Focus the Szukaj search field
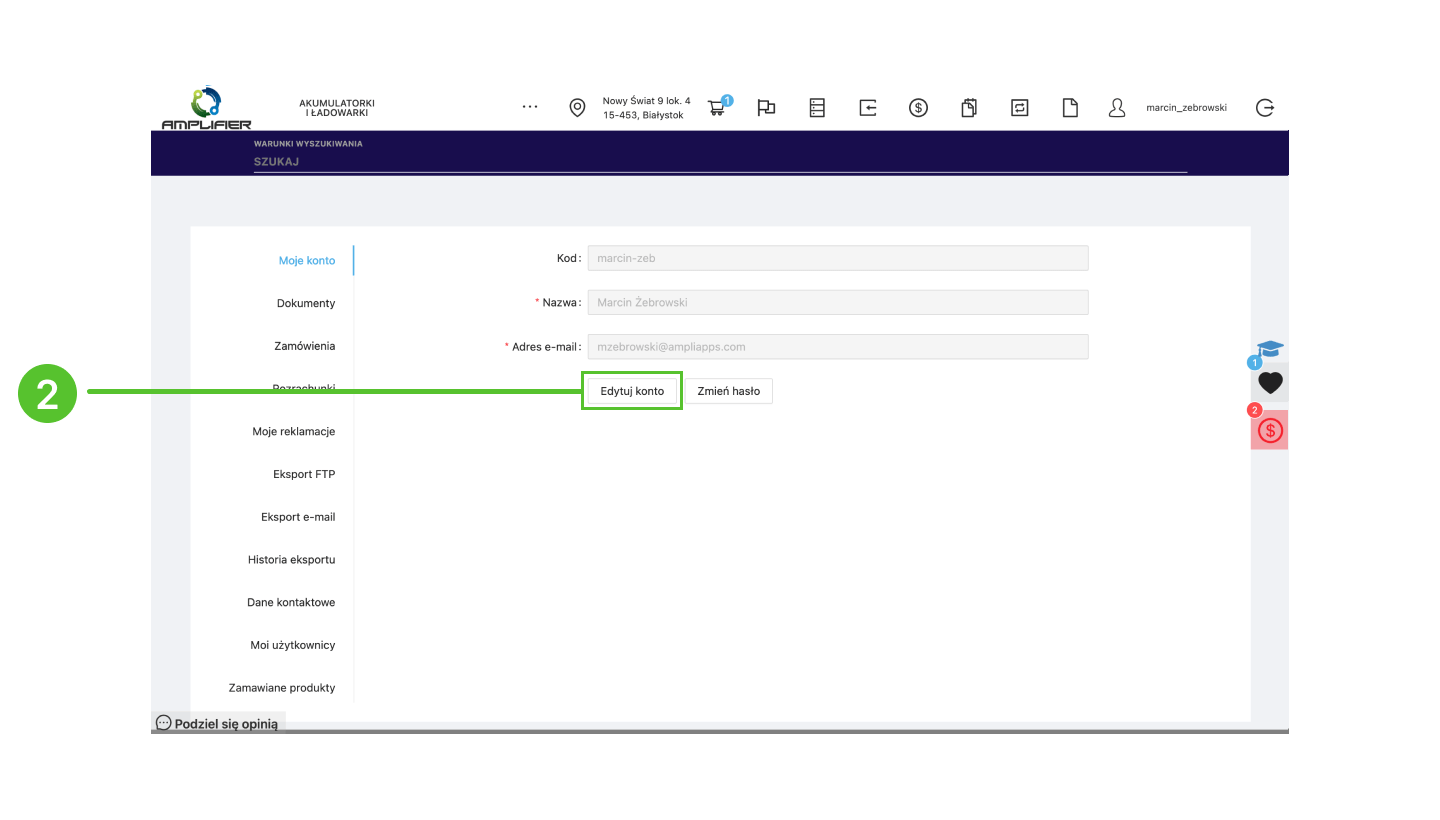 (x=720, y=161)
